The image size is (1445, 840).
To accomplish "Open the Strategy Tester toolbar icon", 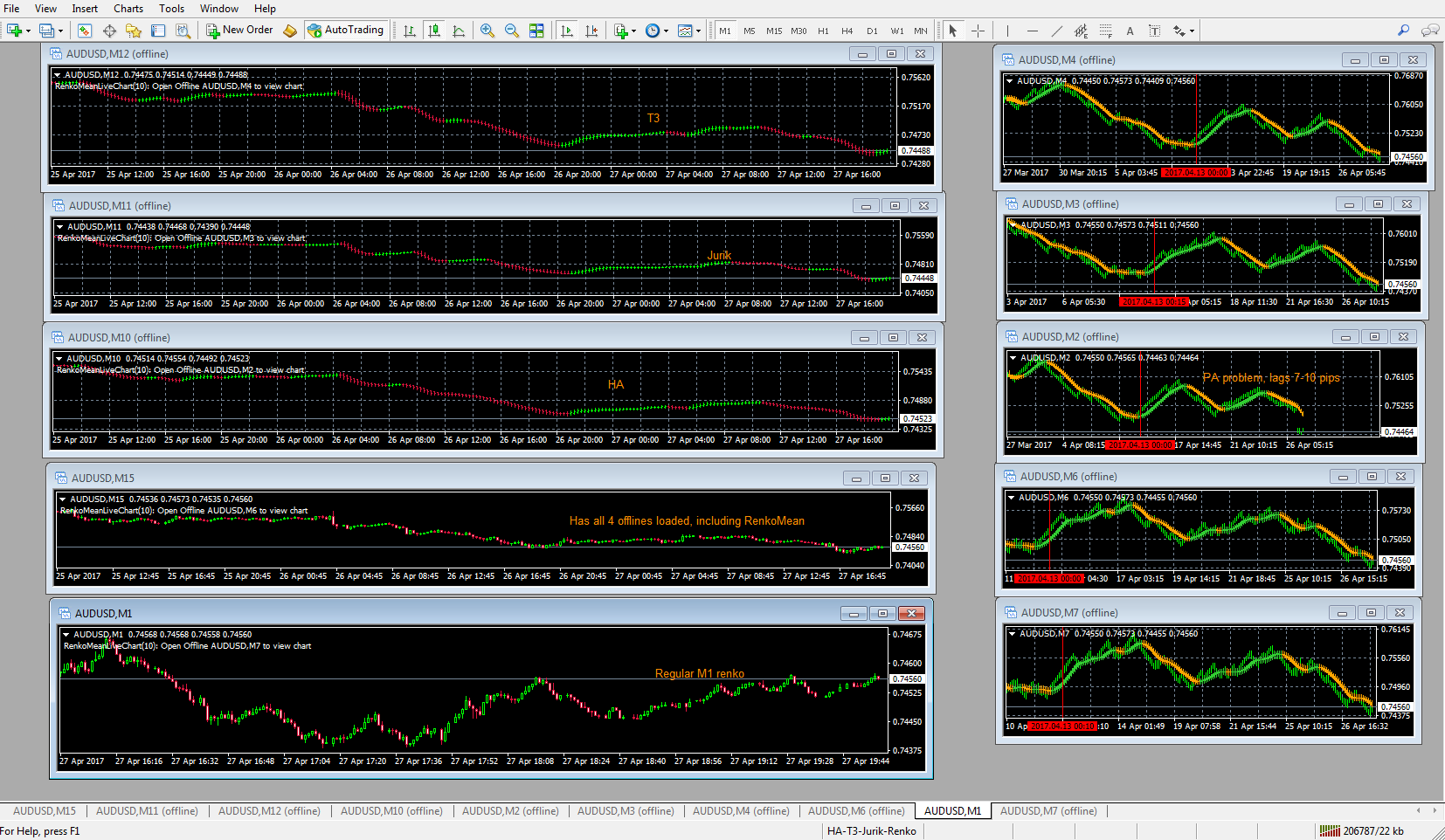I will (x=183, y=31).
